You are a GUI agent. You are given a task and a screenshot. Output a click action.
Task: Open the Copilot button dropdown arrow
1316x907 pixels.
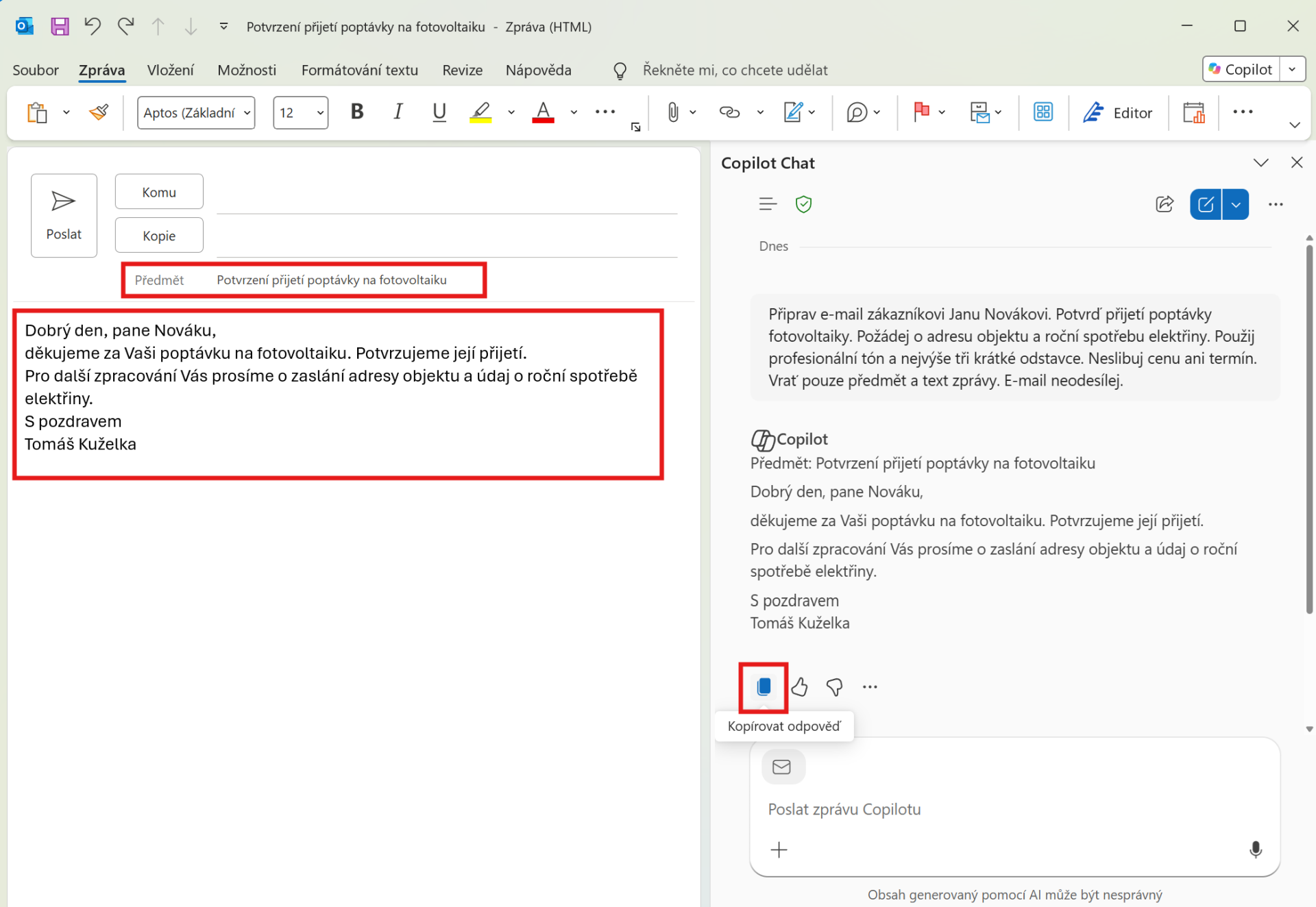1292,69
